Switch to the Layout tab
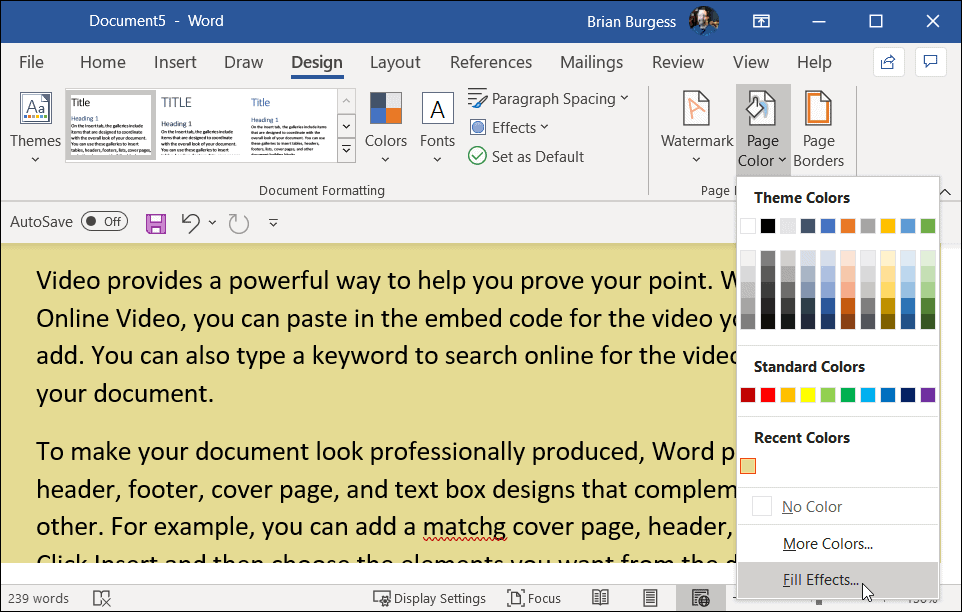 coord(395,62)
